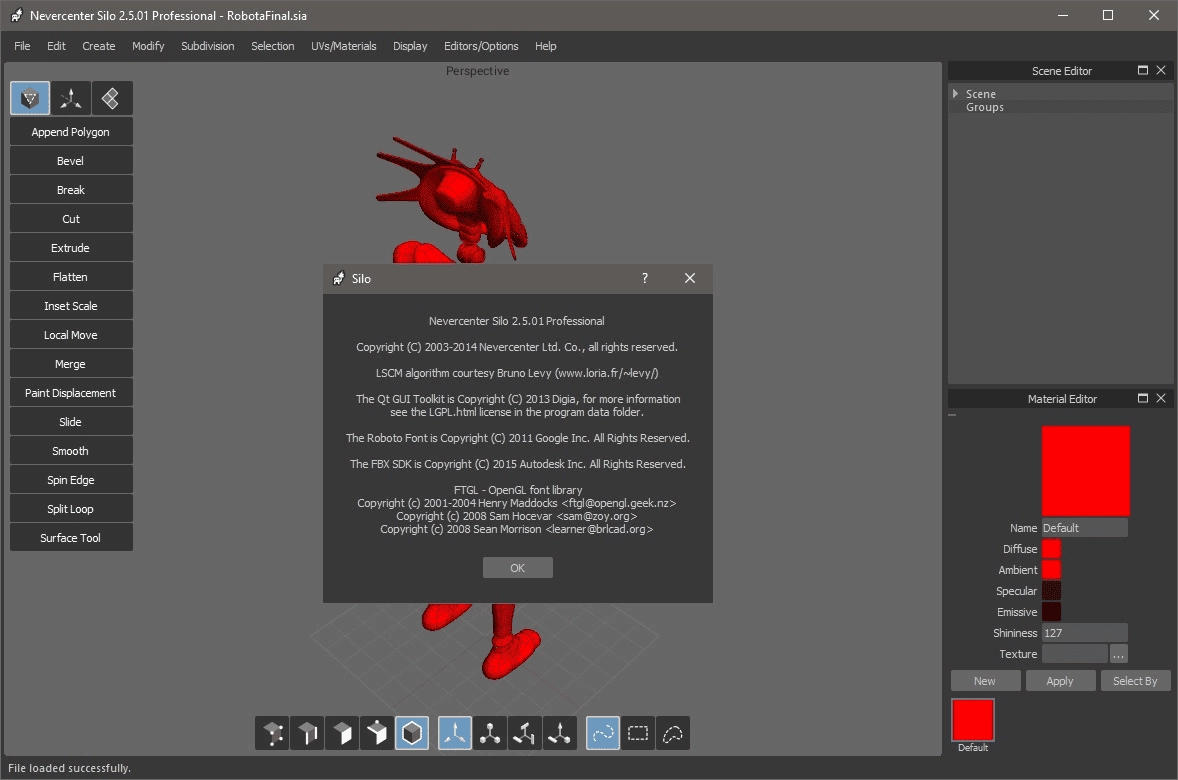
Task: Click the Slide tool button
Action: click(71, 422)
